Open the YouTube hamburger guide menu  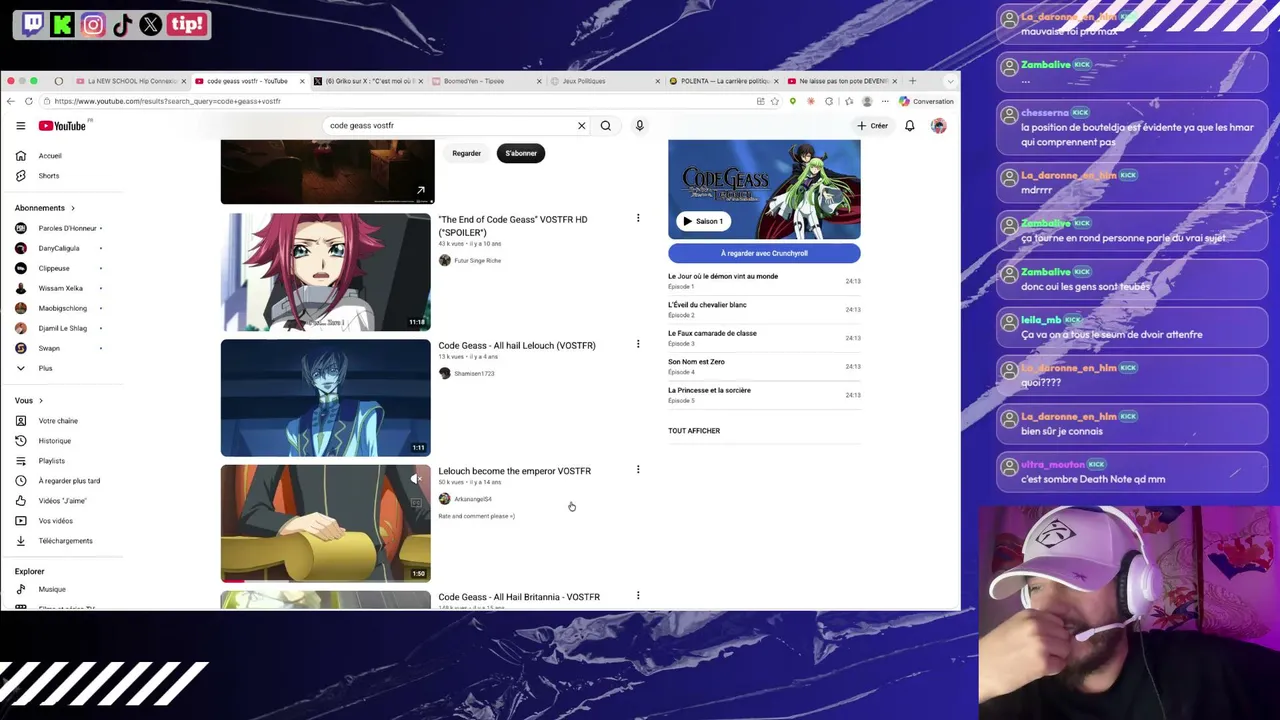[x=20, y=126]
